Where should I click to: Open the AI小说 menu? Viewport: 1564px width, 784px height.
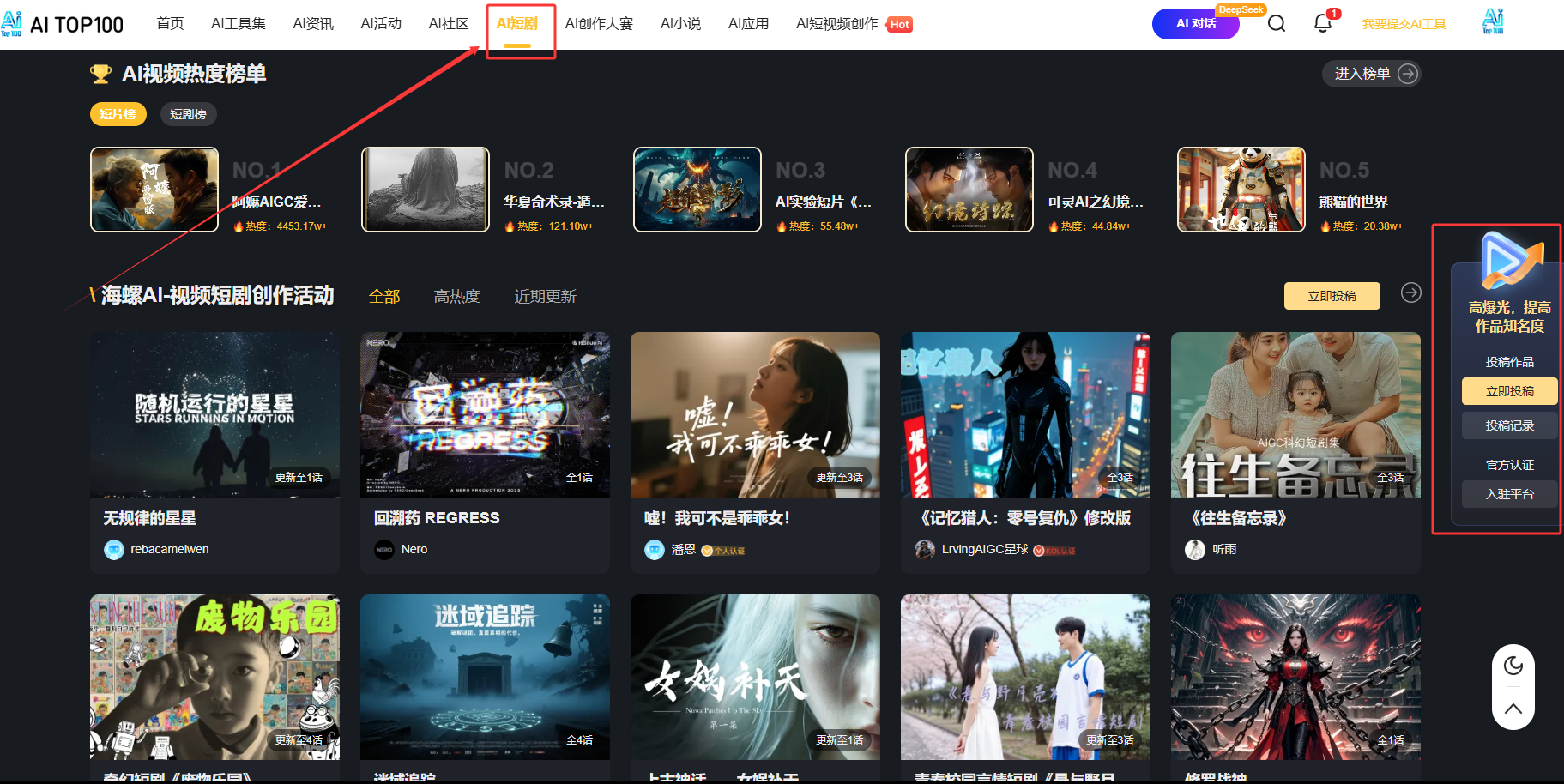pyautogui.click(x=680, y=24)
